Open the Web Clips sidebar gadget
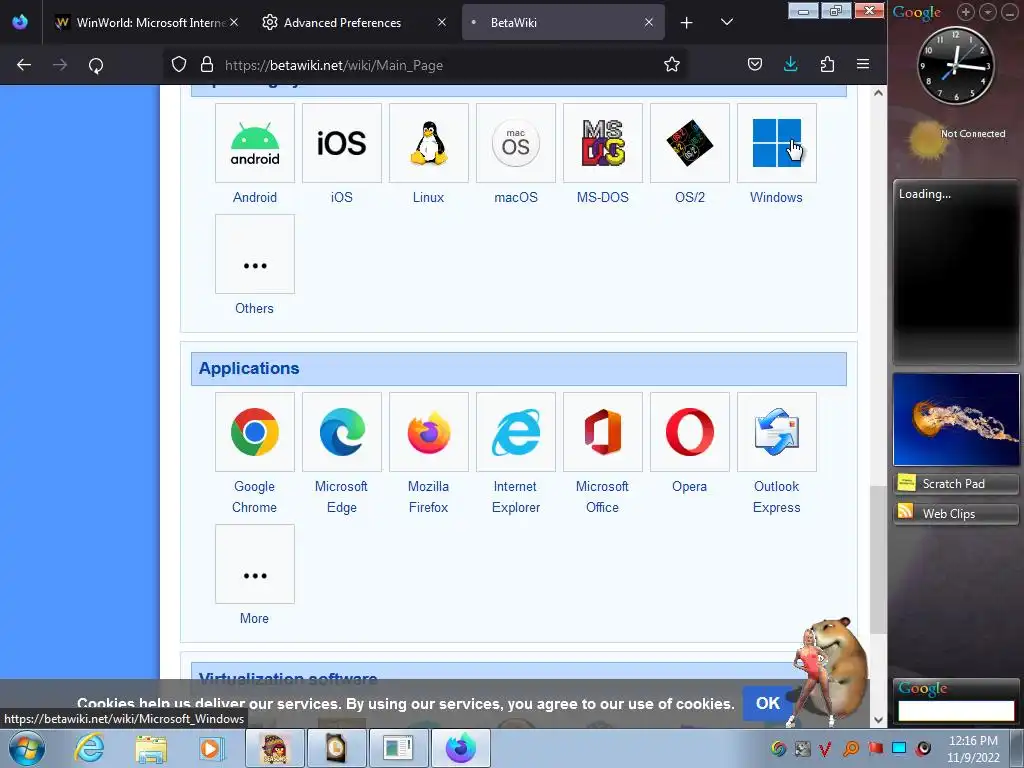 tap(955, 514)
